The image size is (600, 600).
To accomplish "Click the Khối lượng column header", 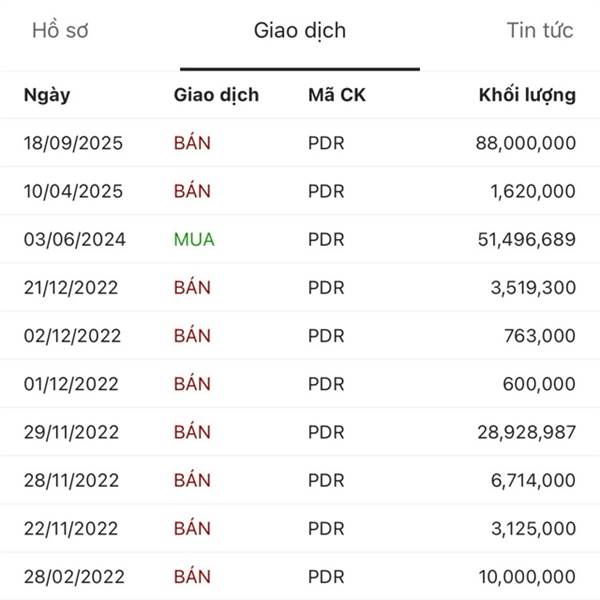I will 527,95.
